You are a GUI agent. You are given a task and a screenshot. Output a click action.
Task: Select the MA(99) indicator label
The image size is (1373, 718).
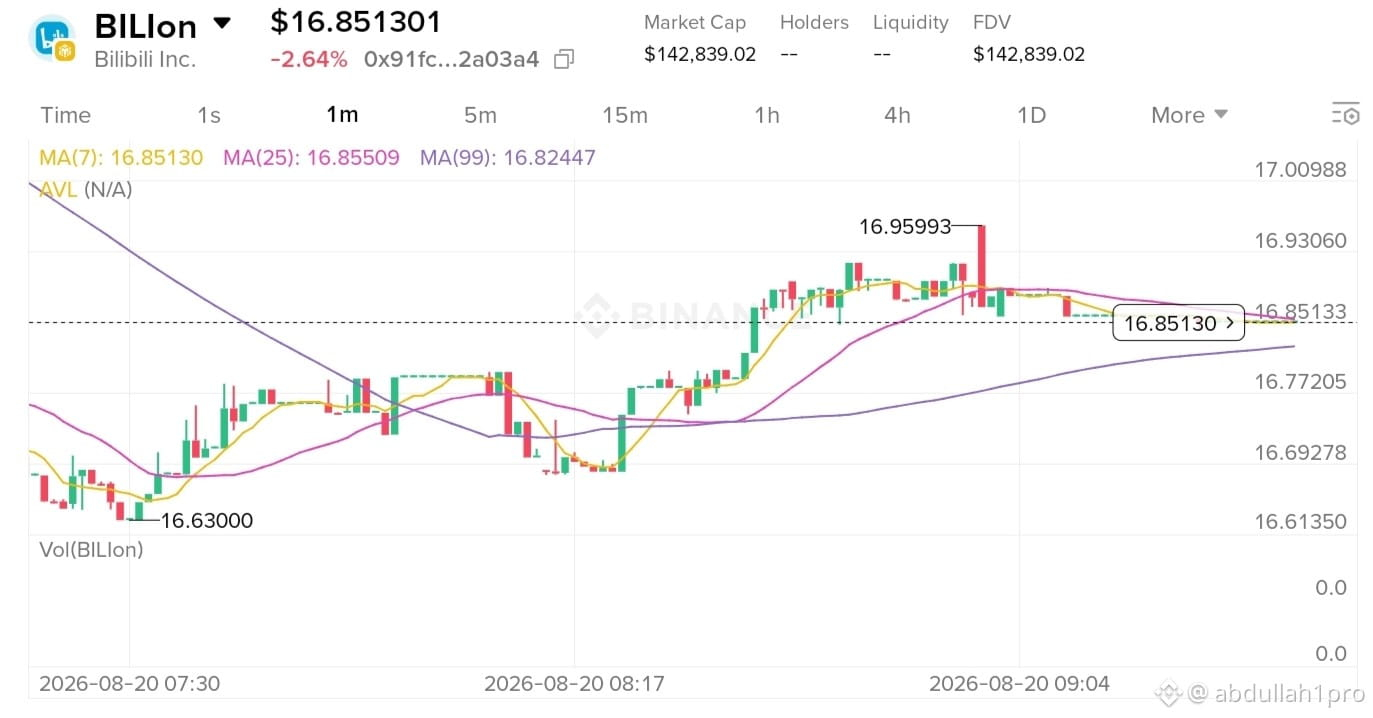click(x=508, y=158)
